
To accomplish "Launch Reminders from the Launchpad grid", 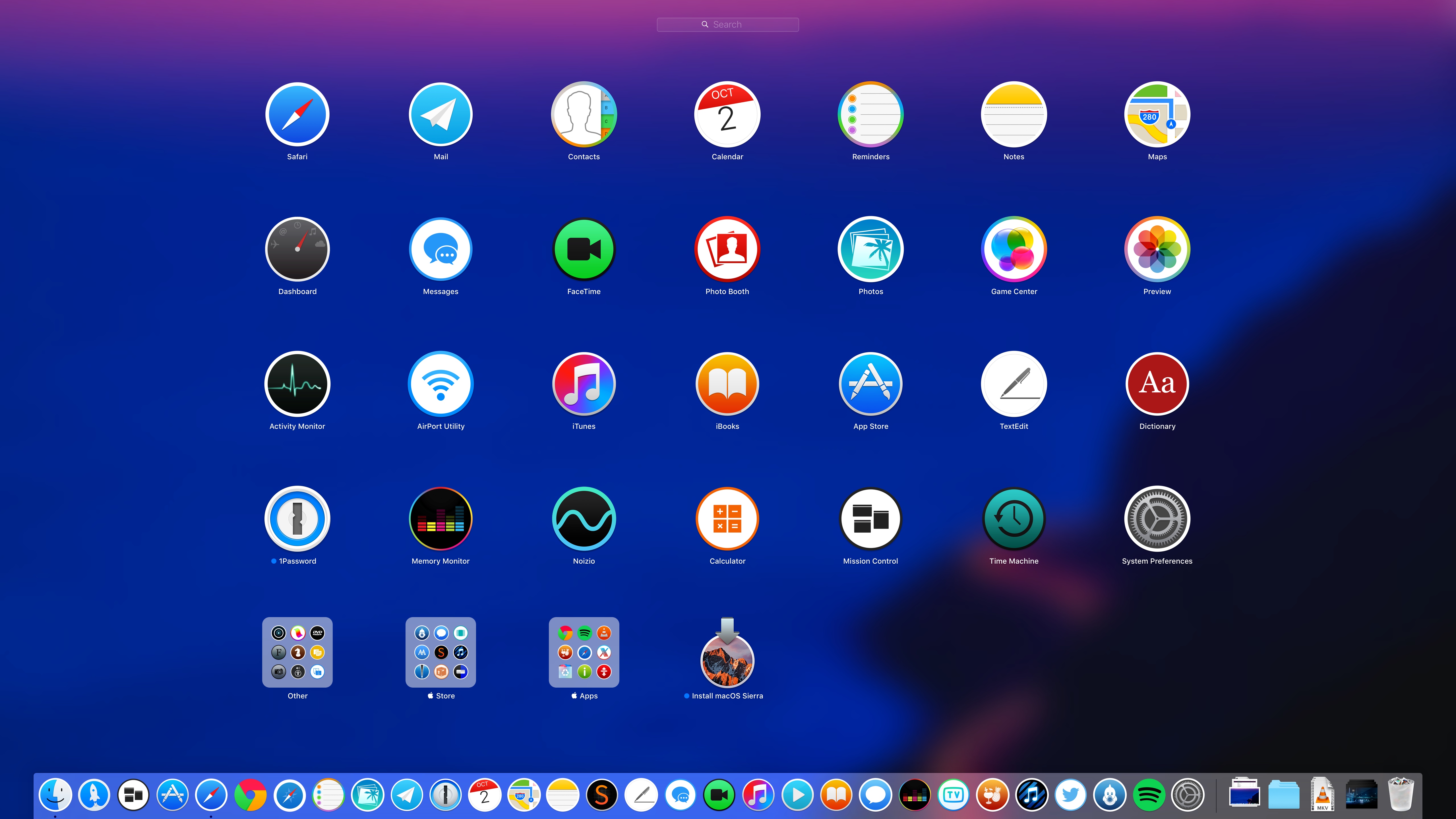I will 870,114.
